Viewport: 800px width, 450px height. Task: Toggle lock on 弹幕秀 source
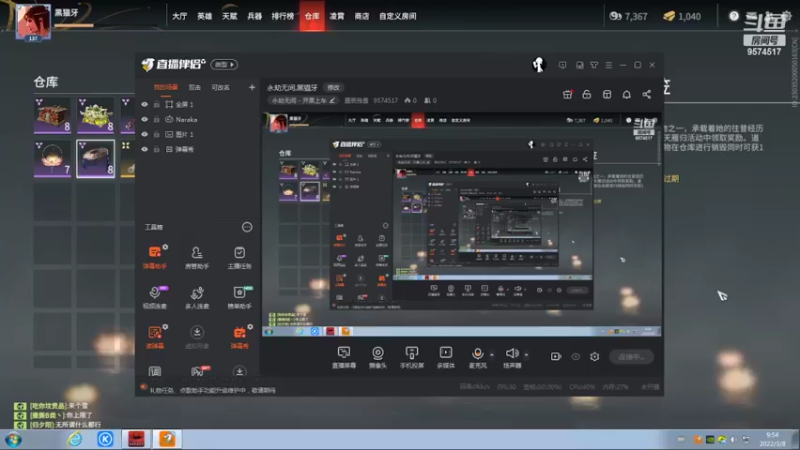(157, 149)
